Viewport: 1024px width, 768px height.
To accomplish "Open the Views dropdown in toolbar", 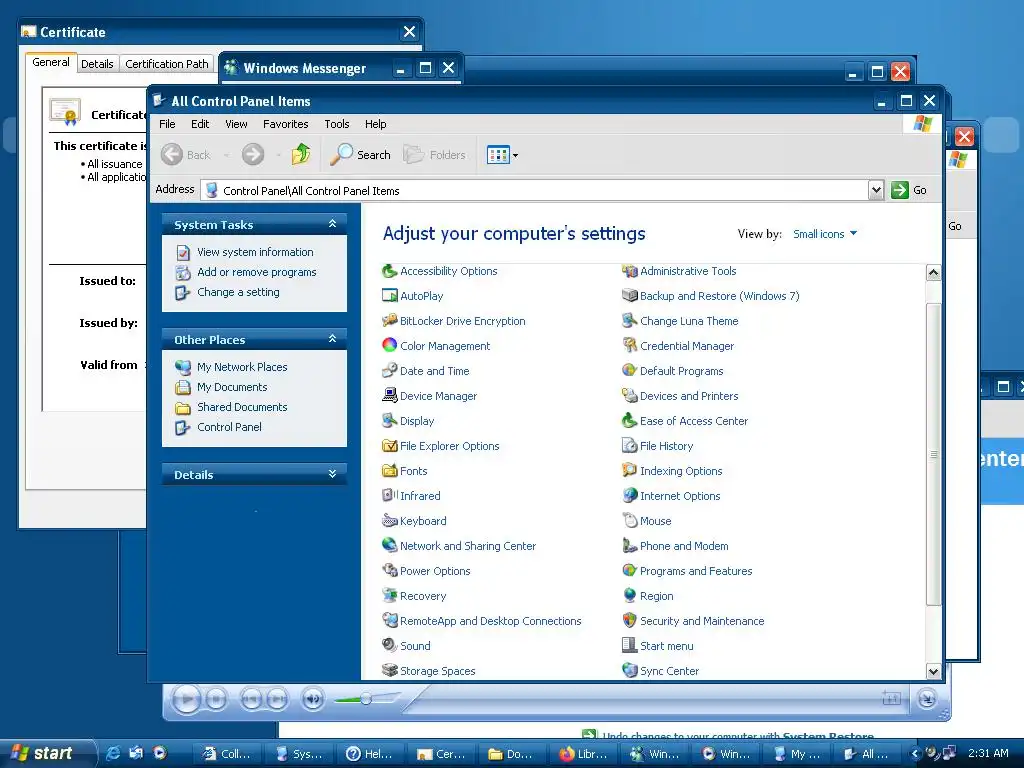I will click(502, 155).
